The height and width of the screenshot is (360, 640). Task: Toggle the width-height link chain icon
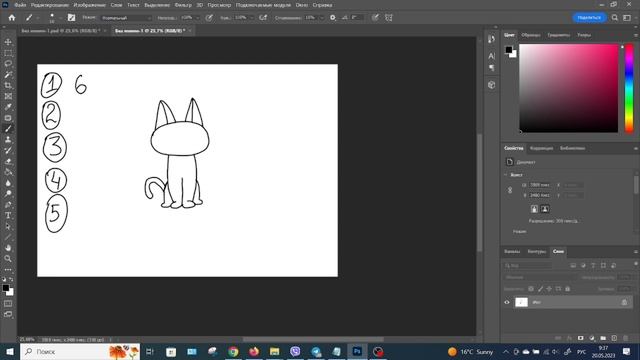coord(510,190)
